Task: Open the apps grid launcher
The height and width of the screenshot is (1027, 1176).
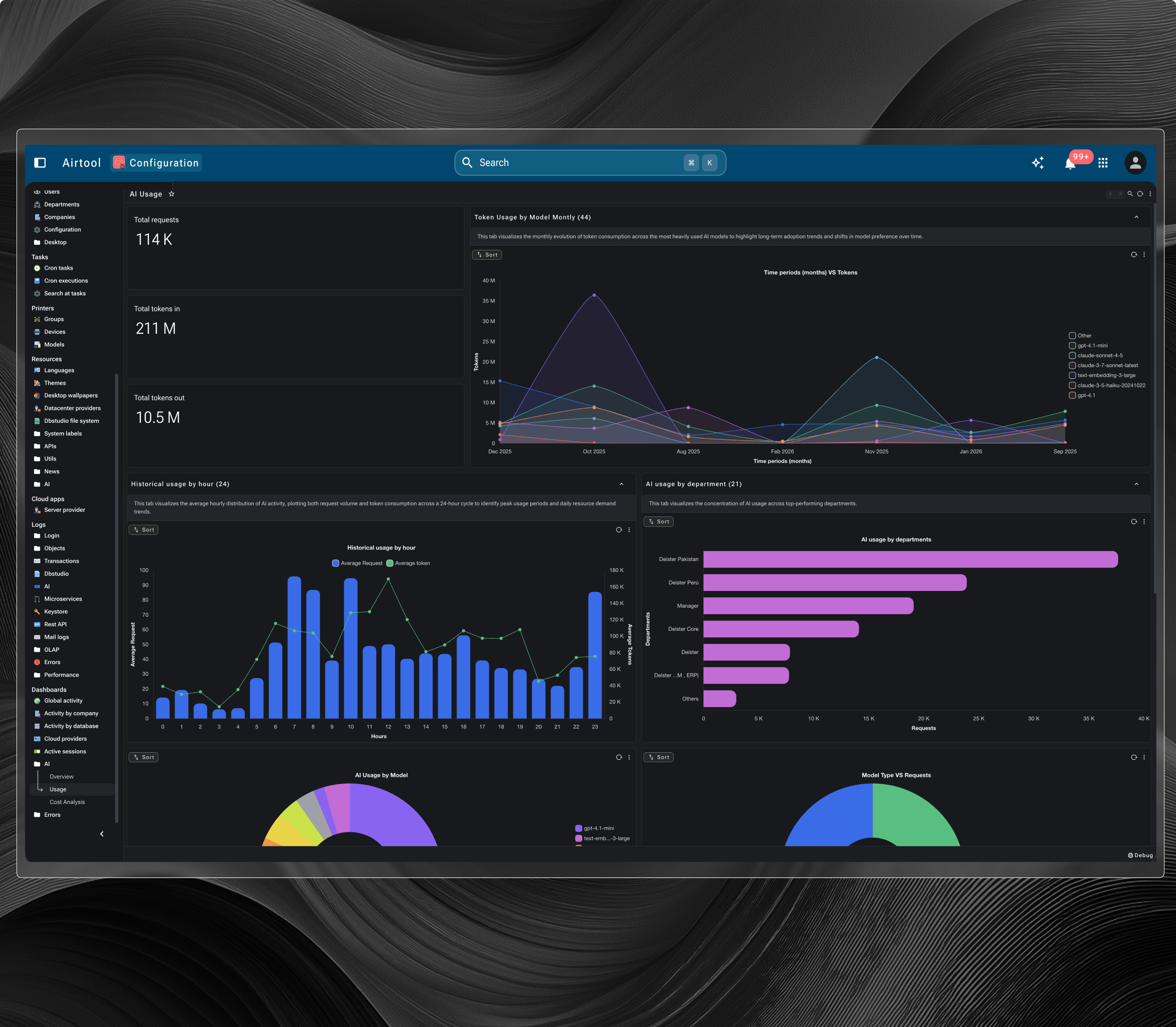Action: pyautogui.click(x=1103, y=163)
